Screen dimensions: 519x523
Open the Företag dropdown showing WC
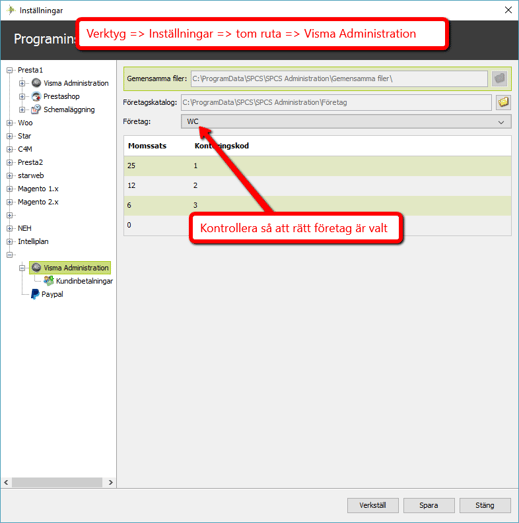tap(346, 121)
